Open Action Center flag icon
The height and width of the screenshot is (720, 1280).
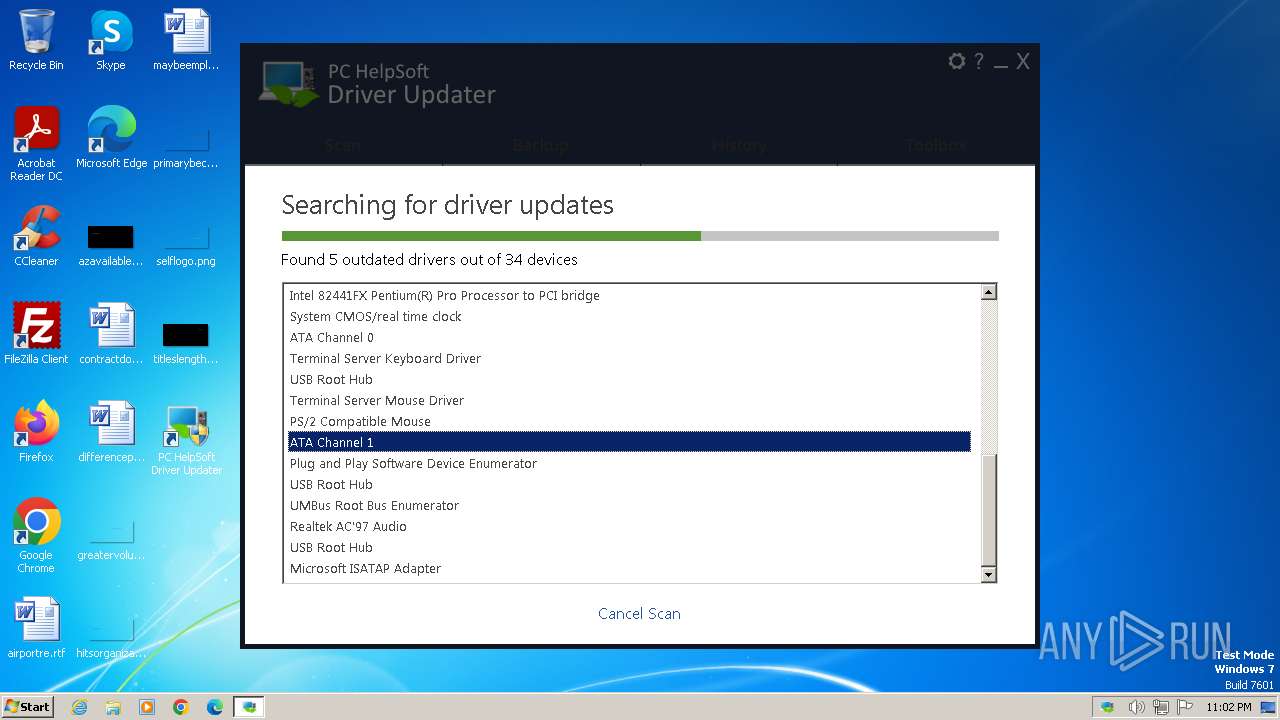(x=1184, y=707)
